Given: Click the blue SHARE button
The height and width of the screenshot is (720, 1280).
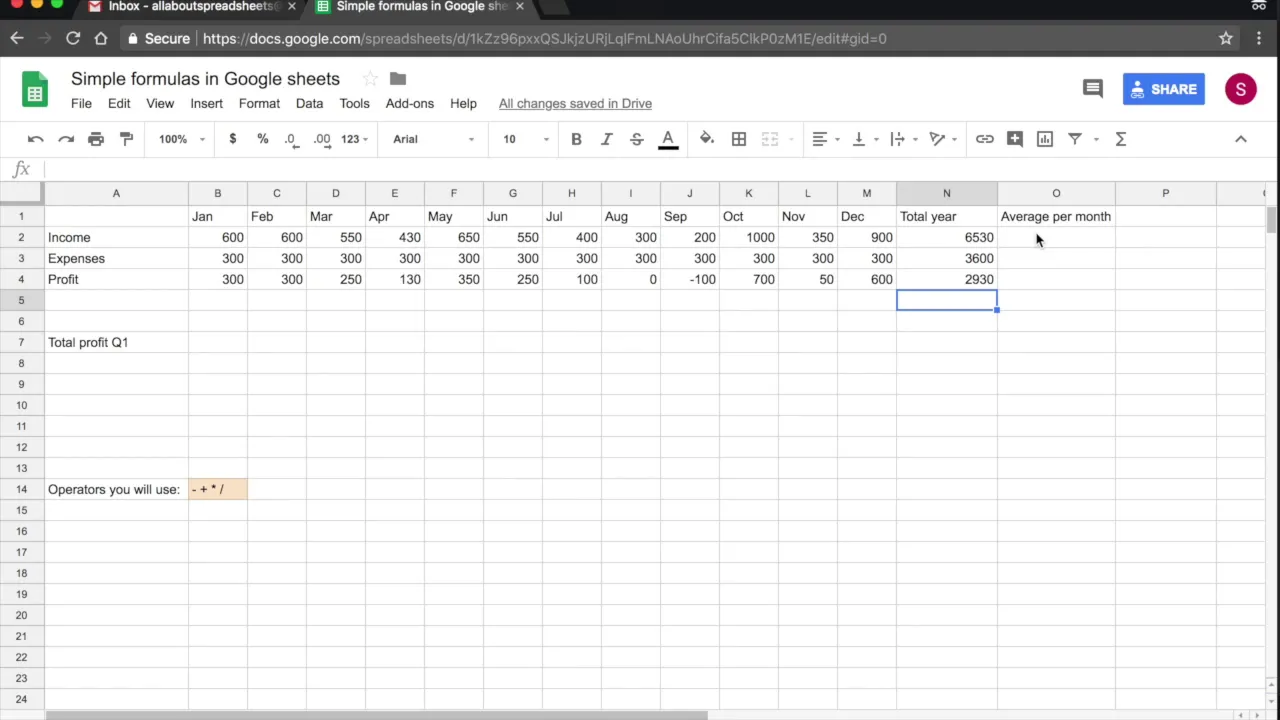Looking at the screenshot, I should pos(1163,89).
